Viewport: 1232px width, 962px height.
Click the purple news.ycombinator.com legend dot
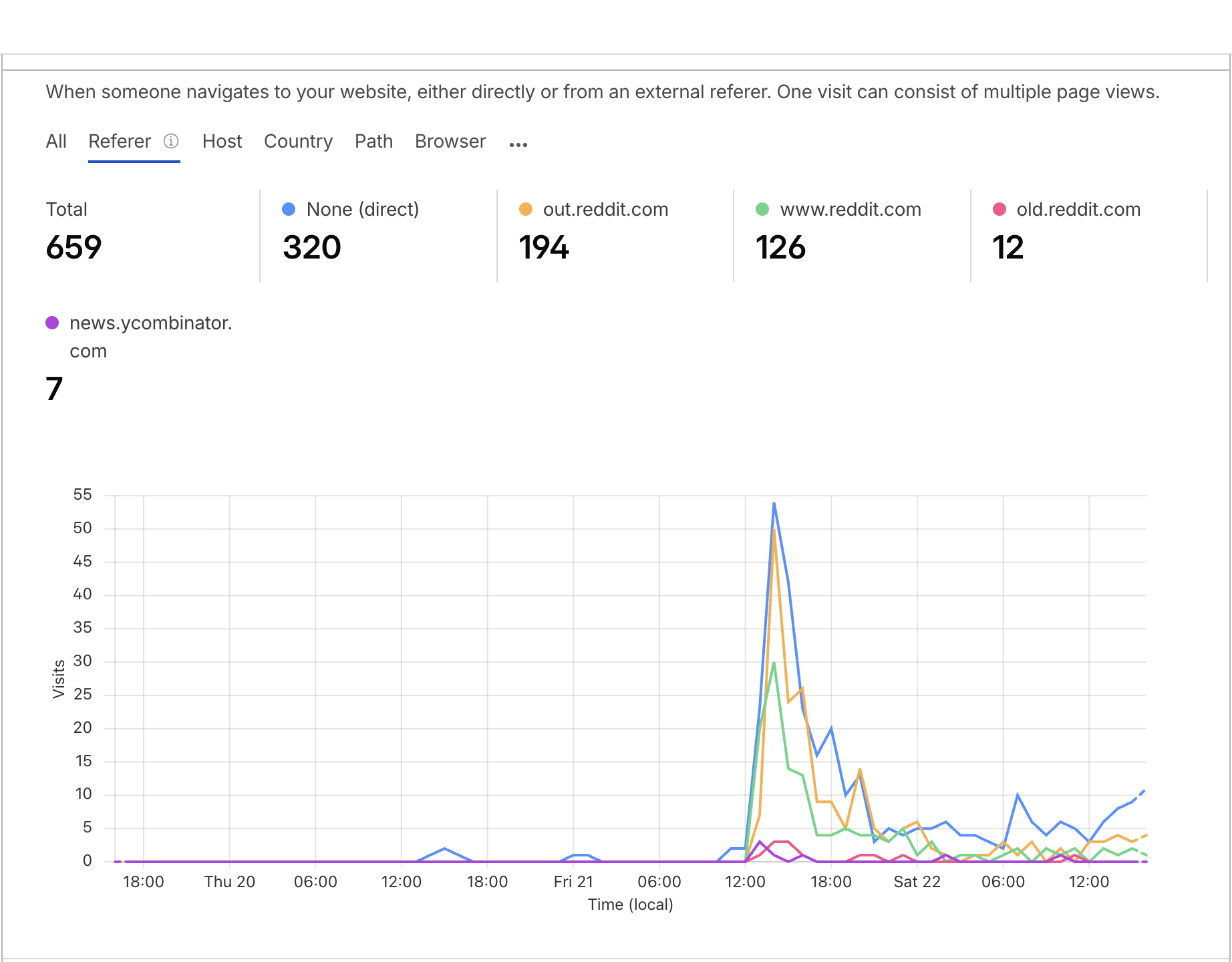[52, 322]
